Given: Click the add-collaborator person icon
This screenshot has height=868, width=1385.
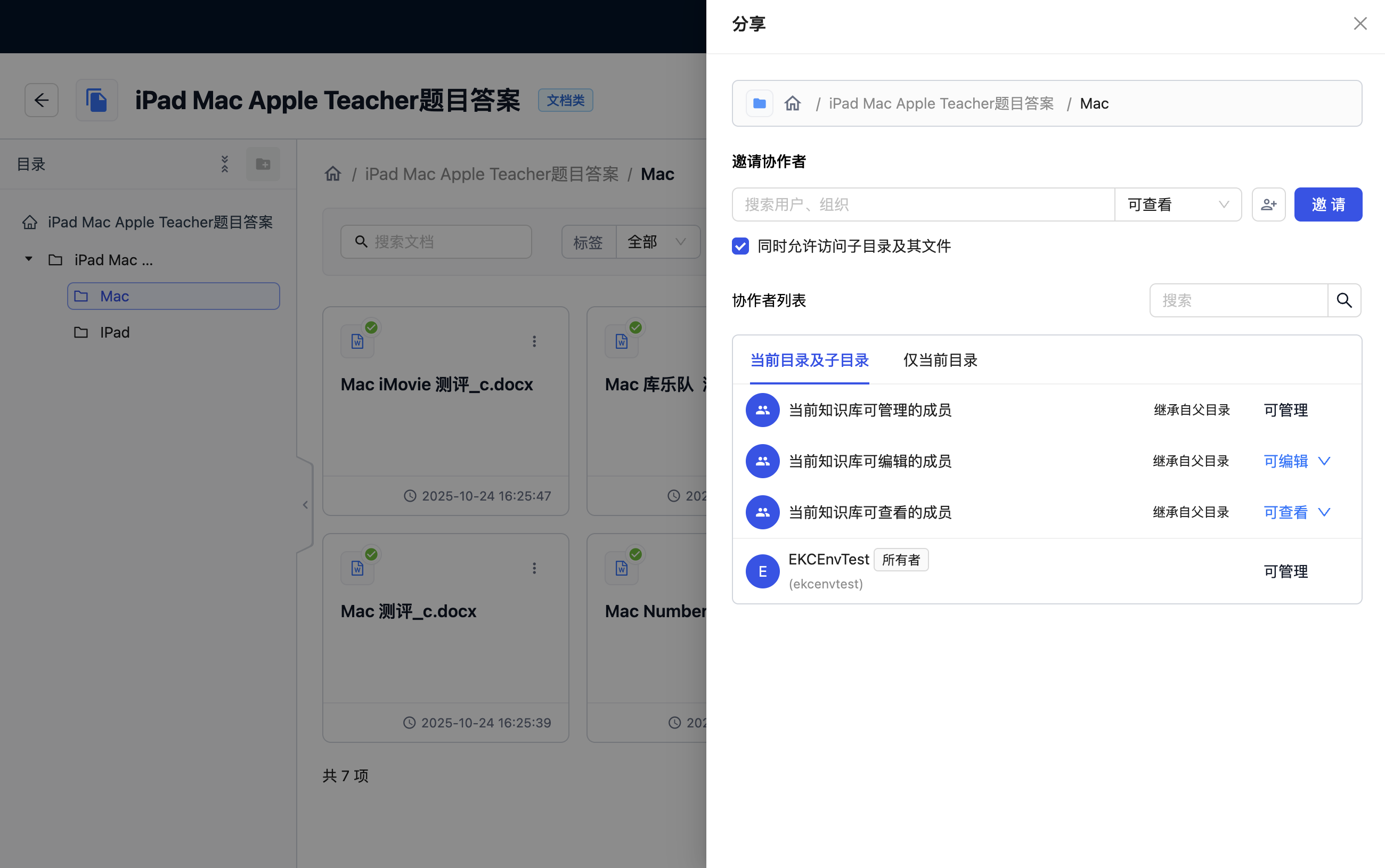Looking at the screenshot, I should (1268, 204).
